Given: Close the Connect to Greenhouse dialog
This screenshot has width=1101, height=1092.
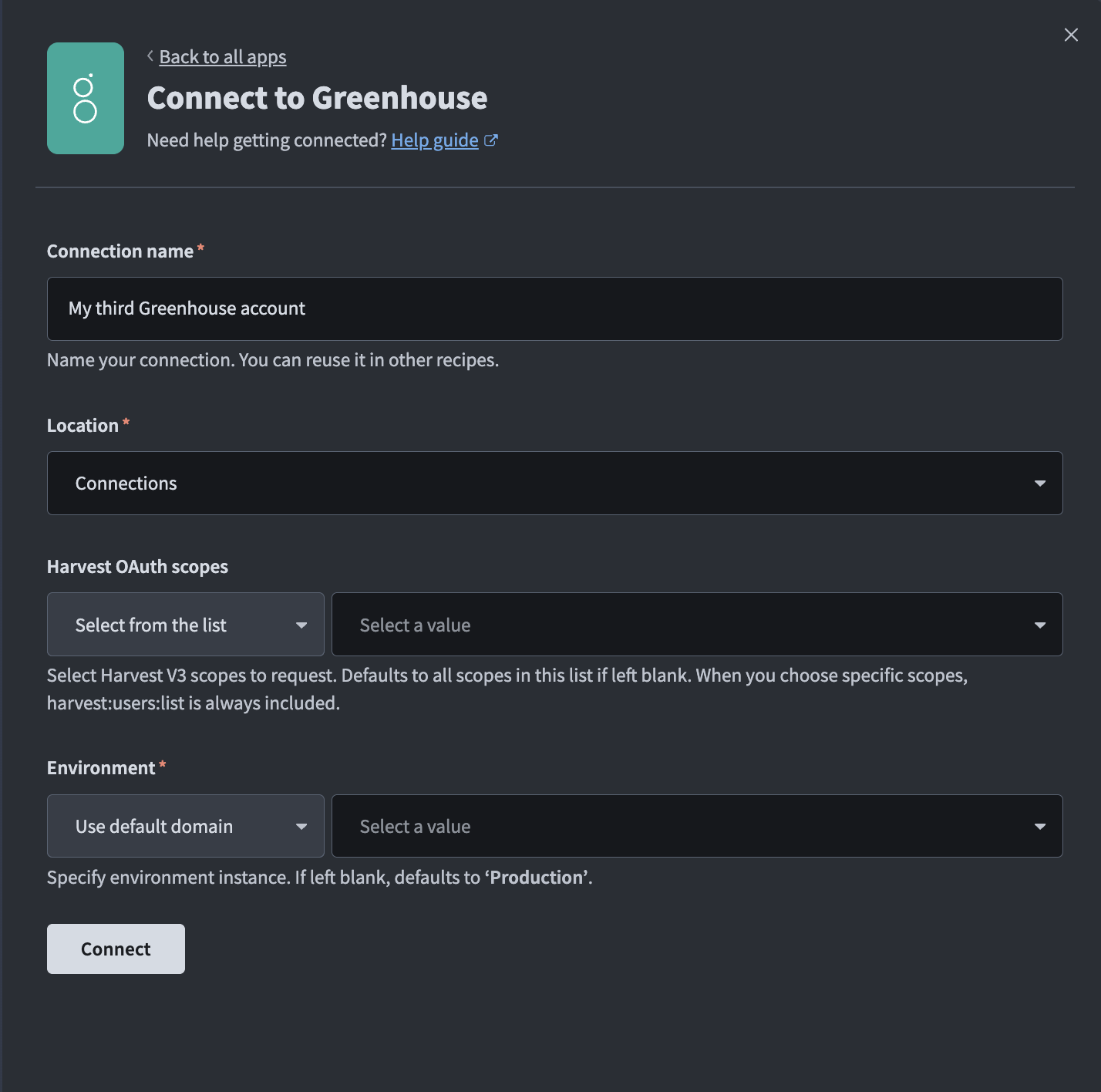Looking at the screenshot, I should [x=1071, y=35].
